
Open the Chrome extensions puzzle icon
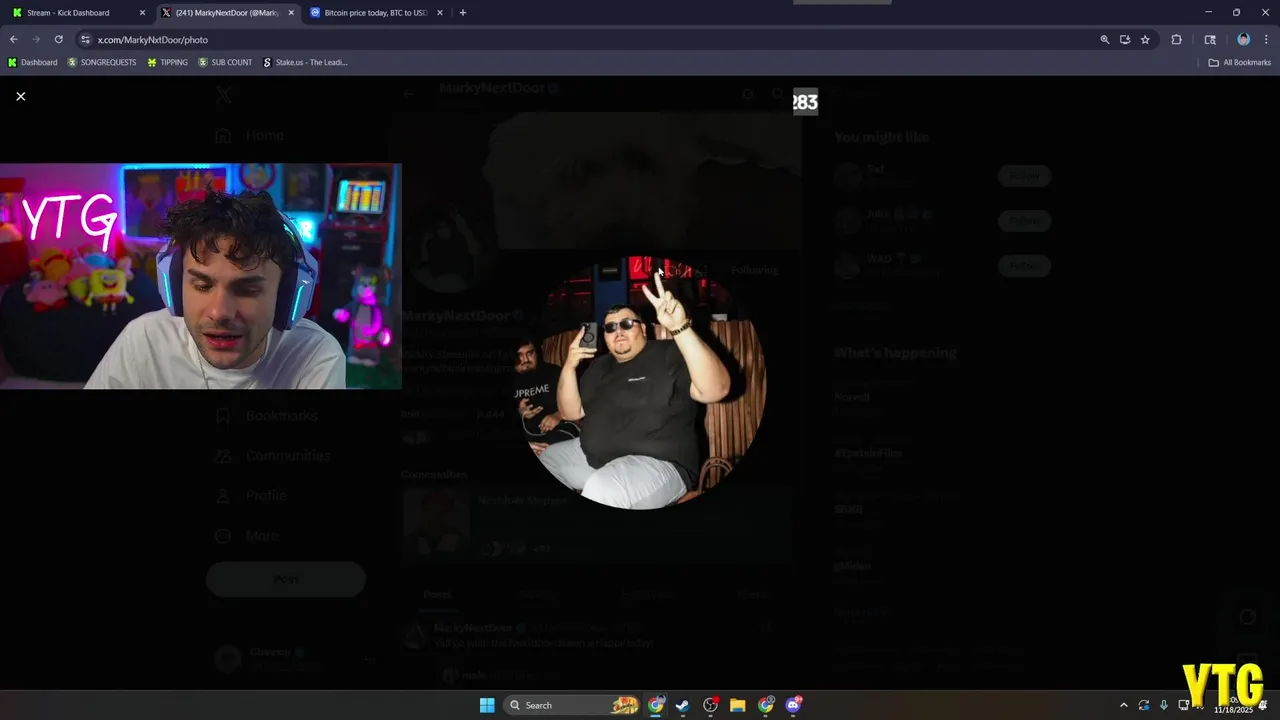pyautogui.click(x=1176, y=39)
